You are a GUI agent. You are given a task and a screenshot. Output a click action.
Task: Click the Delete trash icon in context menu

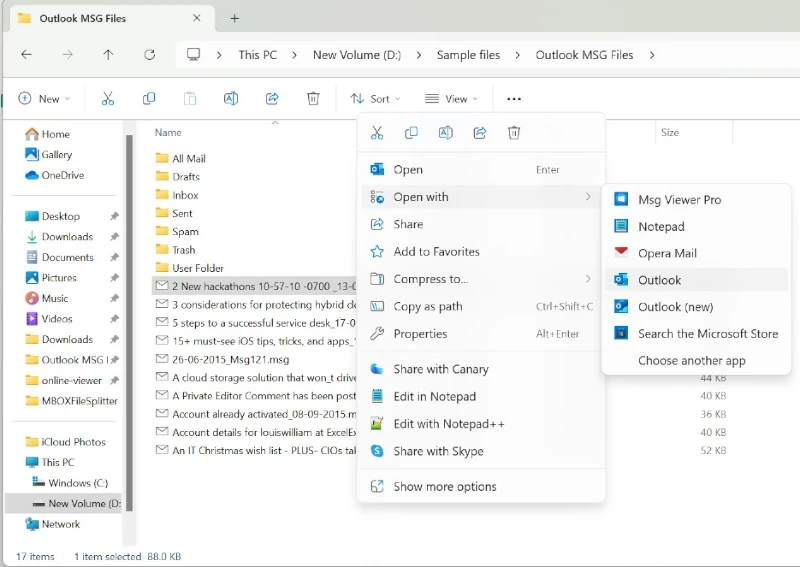pyautogui.click(x=514, y=133)
